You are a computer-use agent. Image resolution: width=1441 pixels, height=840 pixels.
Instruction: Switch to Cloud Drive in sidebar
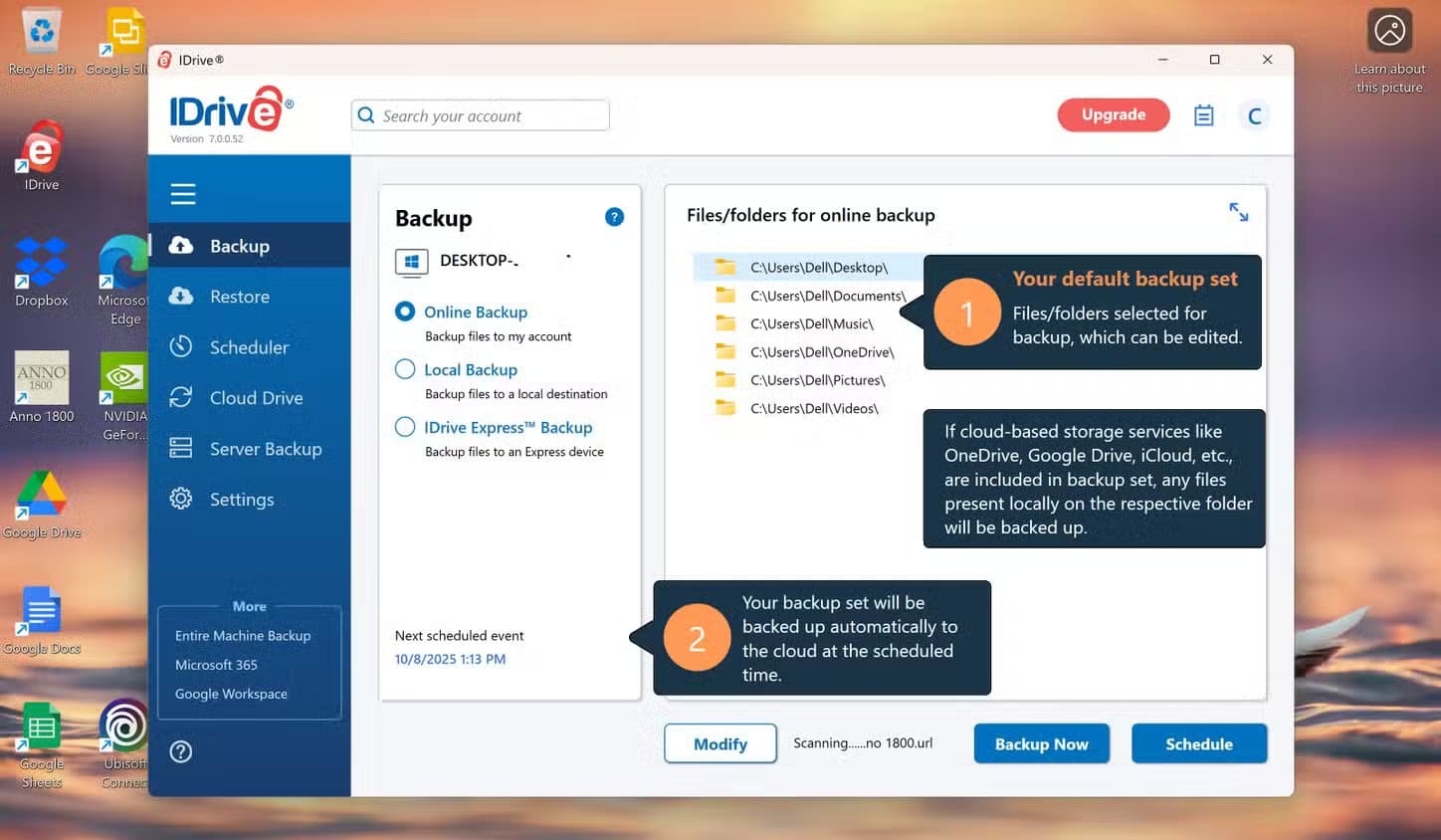coord(256,398)
